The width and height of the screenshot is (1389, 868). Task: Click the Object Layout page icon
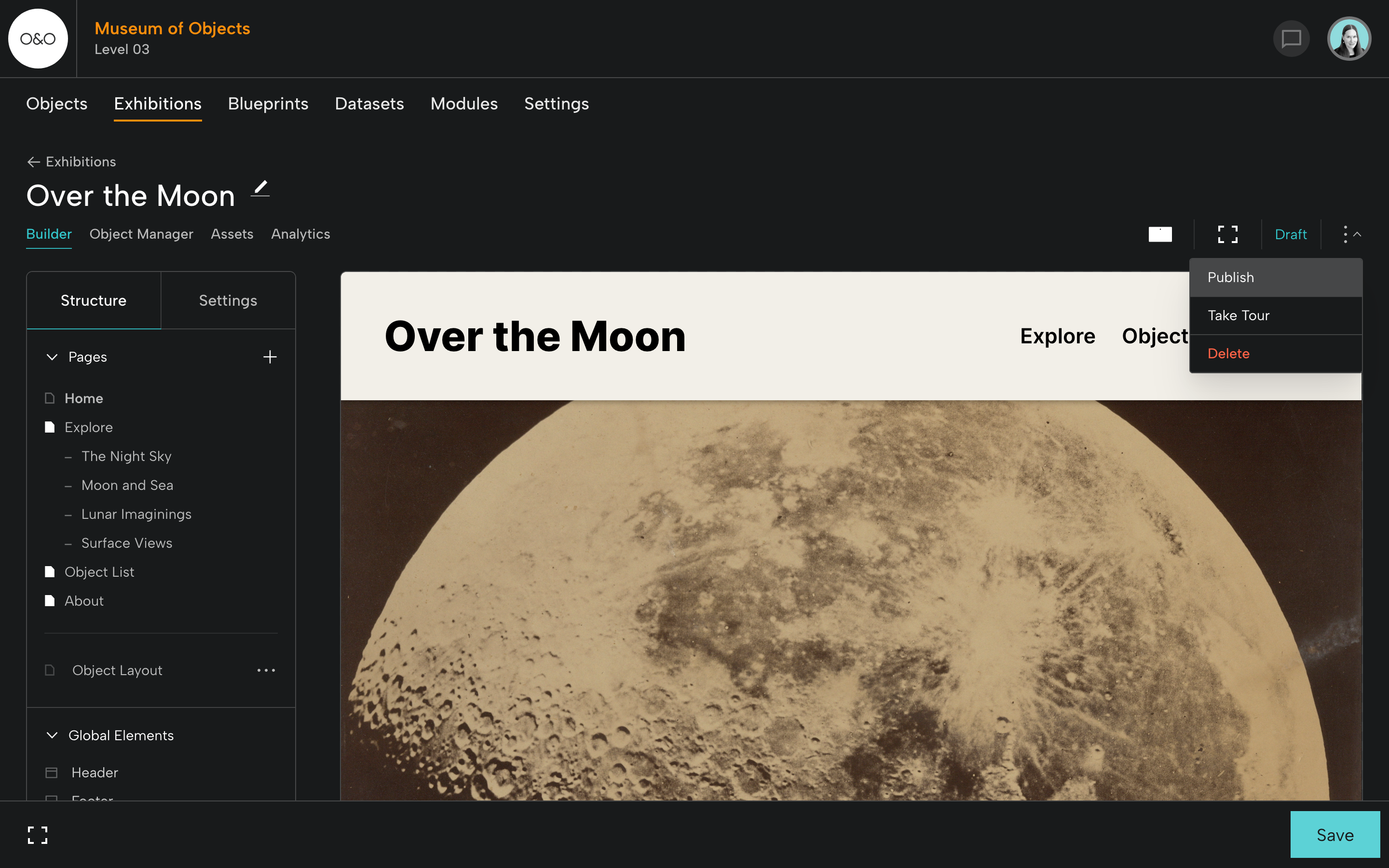(50, 670)
